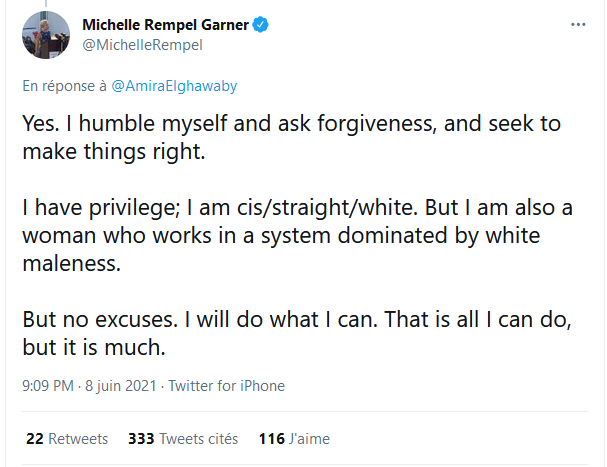
Task: Click the display name Michelle Rempel Garner
Action: click(166, 24)
